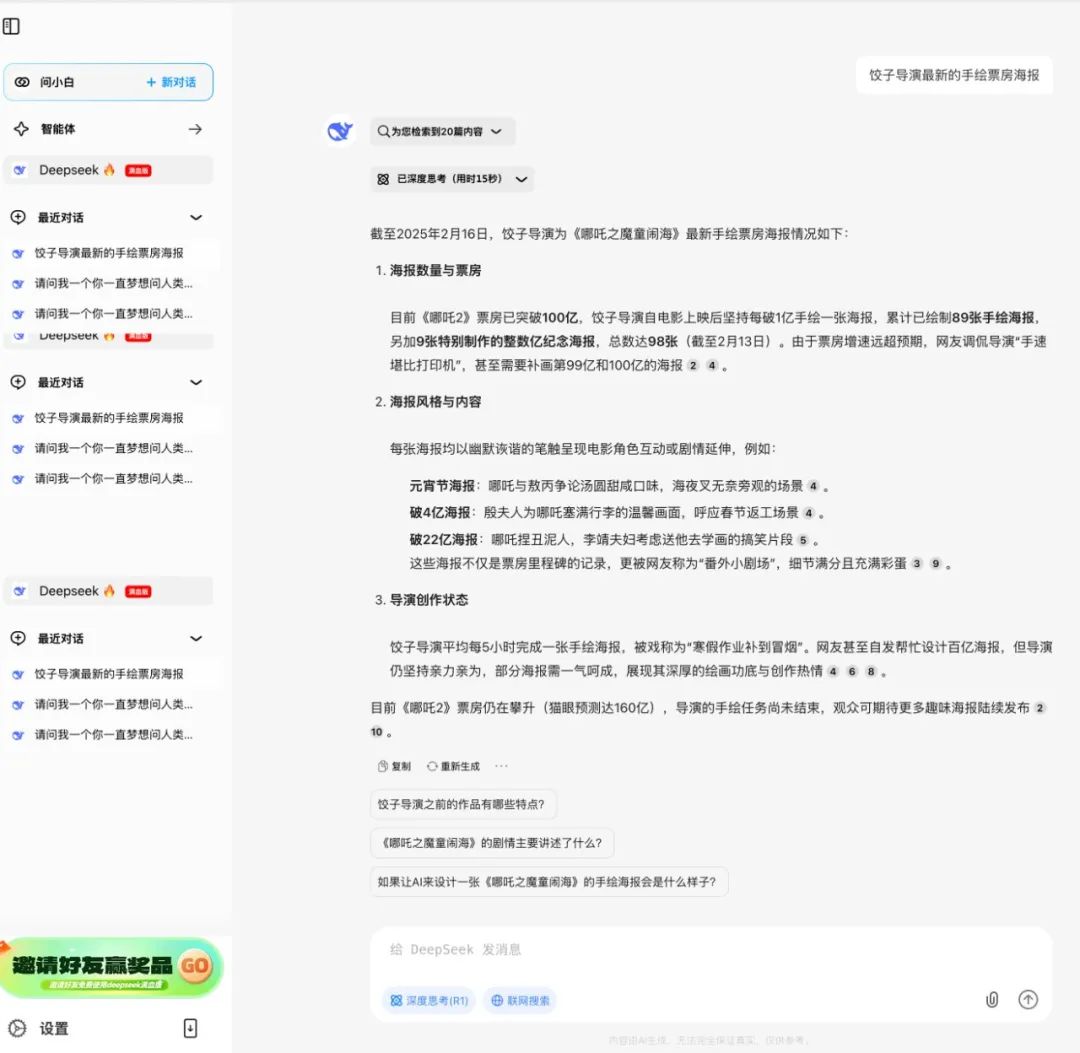The height and width of the screenshot is (1053, 1080).
Task: Click the 设置 label in the sidebar
Action: point(54,1029)
